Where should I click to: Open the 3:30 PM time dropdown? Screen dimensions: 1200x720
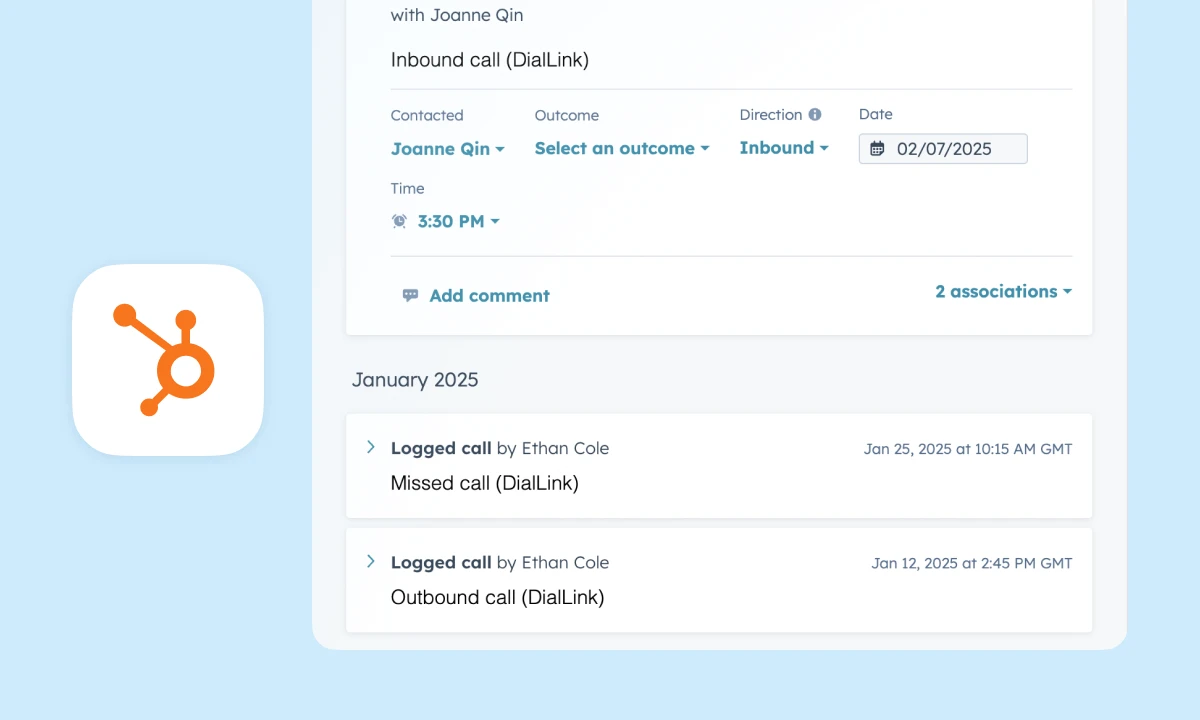pos(458,221)
